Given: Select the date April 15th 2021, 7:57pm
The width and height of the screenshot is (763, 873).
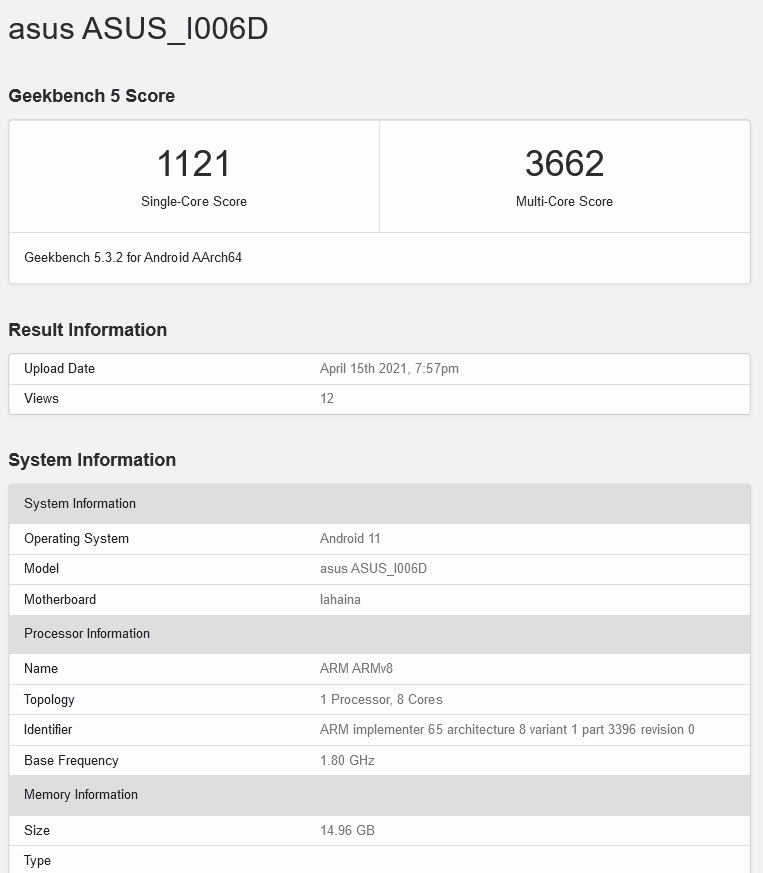Looking at the screenshot, I should click(389, 369).
